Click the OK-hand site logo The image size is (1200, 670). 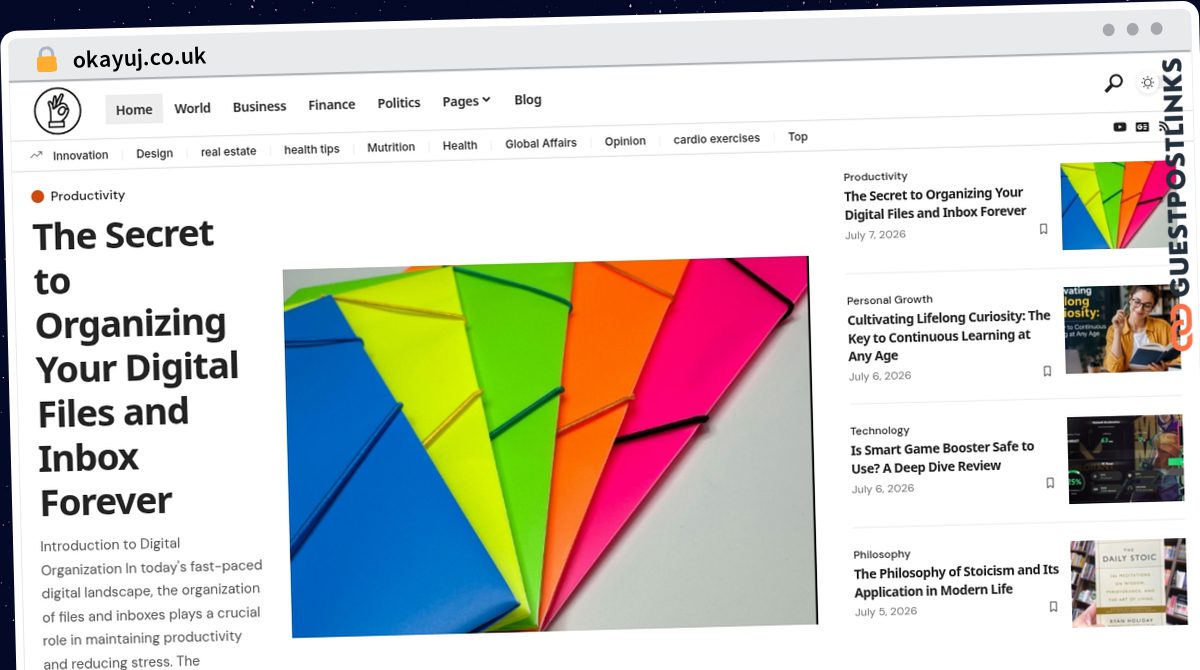(57, 111)
